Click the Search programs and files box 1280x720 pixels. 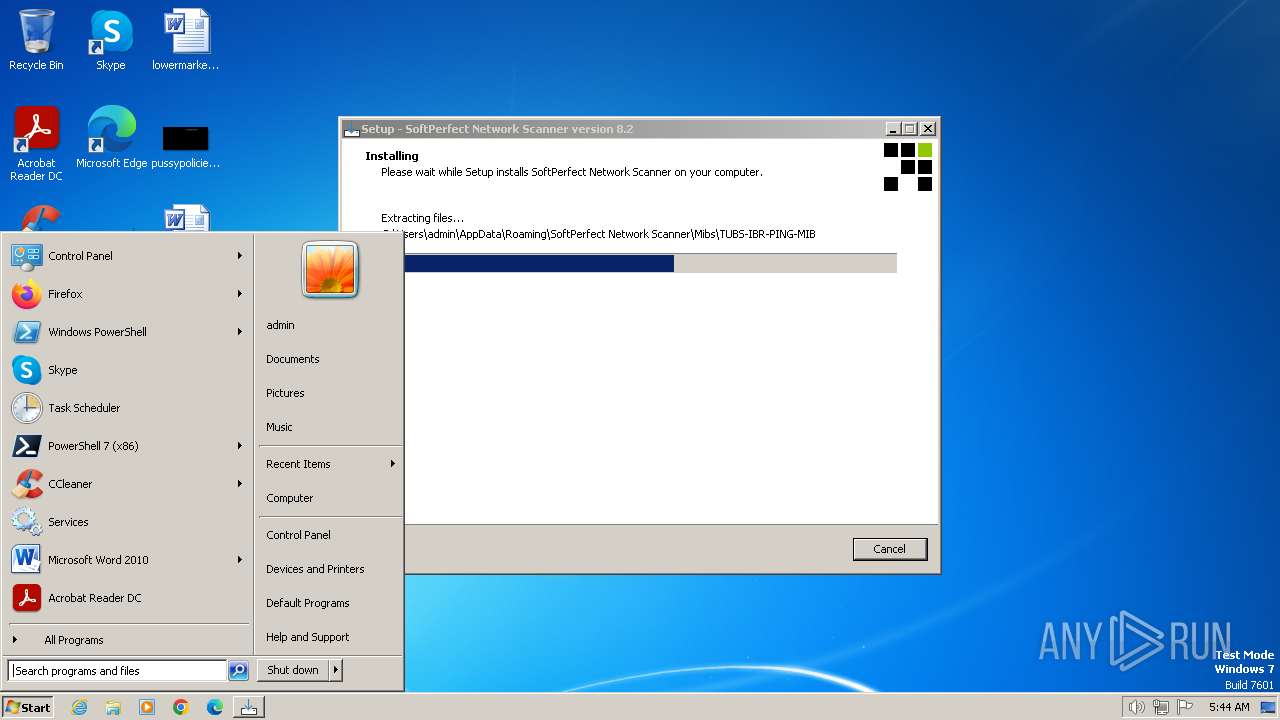tap(117, 671)
